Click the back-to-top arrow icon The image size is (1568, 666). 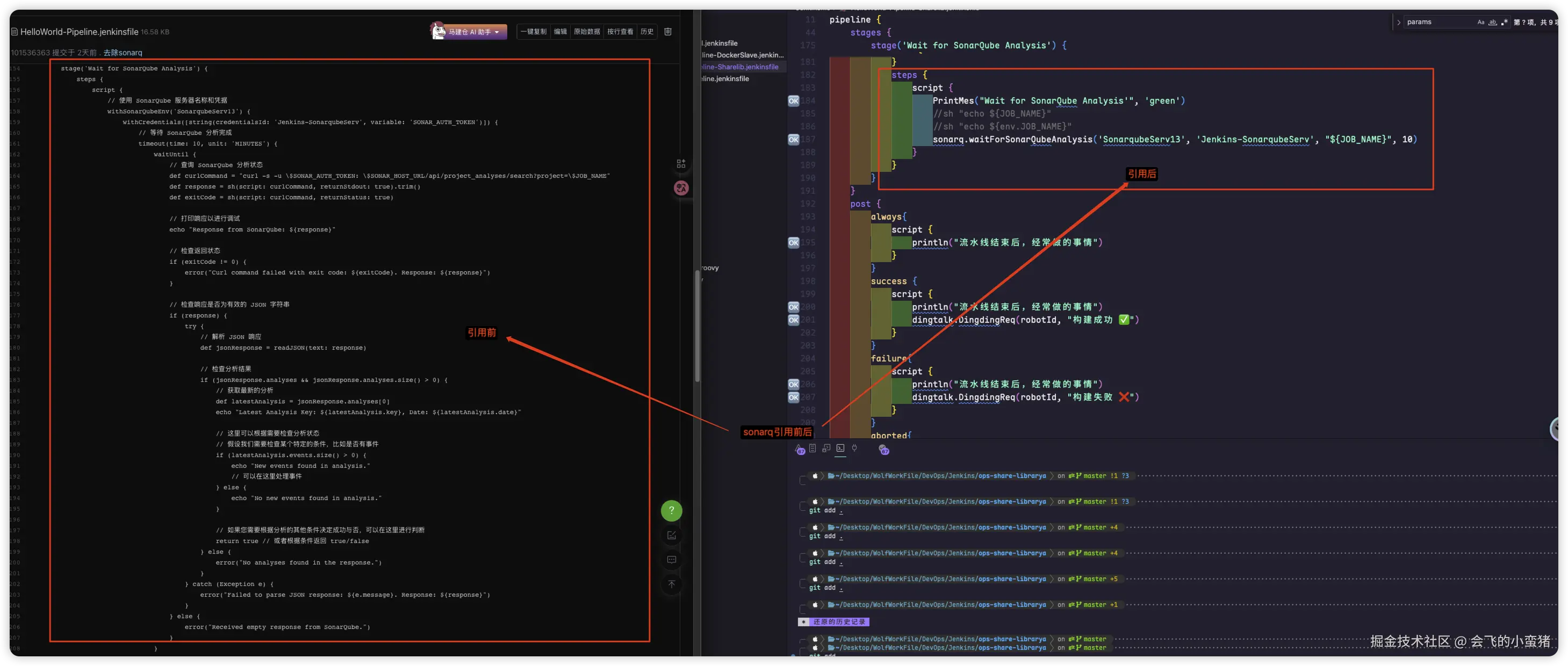pyautogui.click(x=671, y=584)
